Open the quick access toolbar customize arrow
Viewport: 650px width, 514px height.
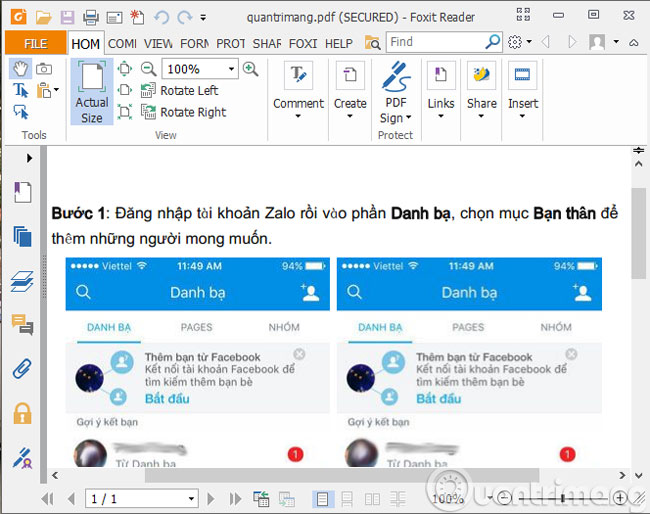click(203, 17)
